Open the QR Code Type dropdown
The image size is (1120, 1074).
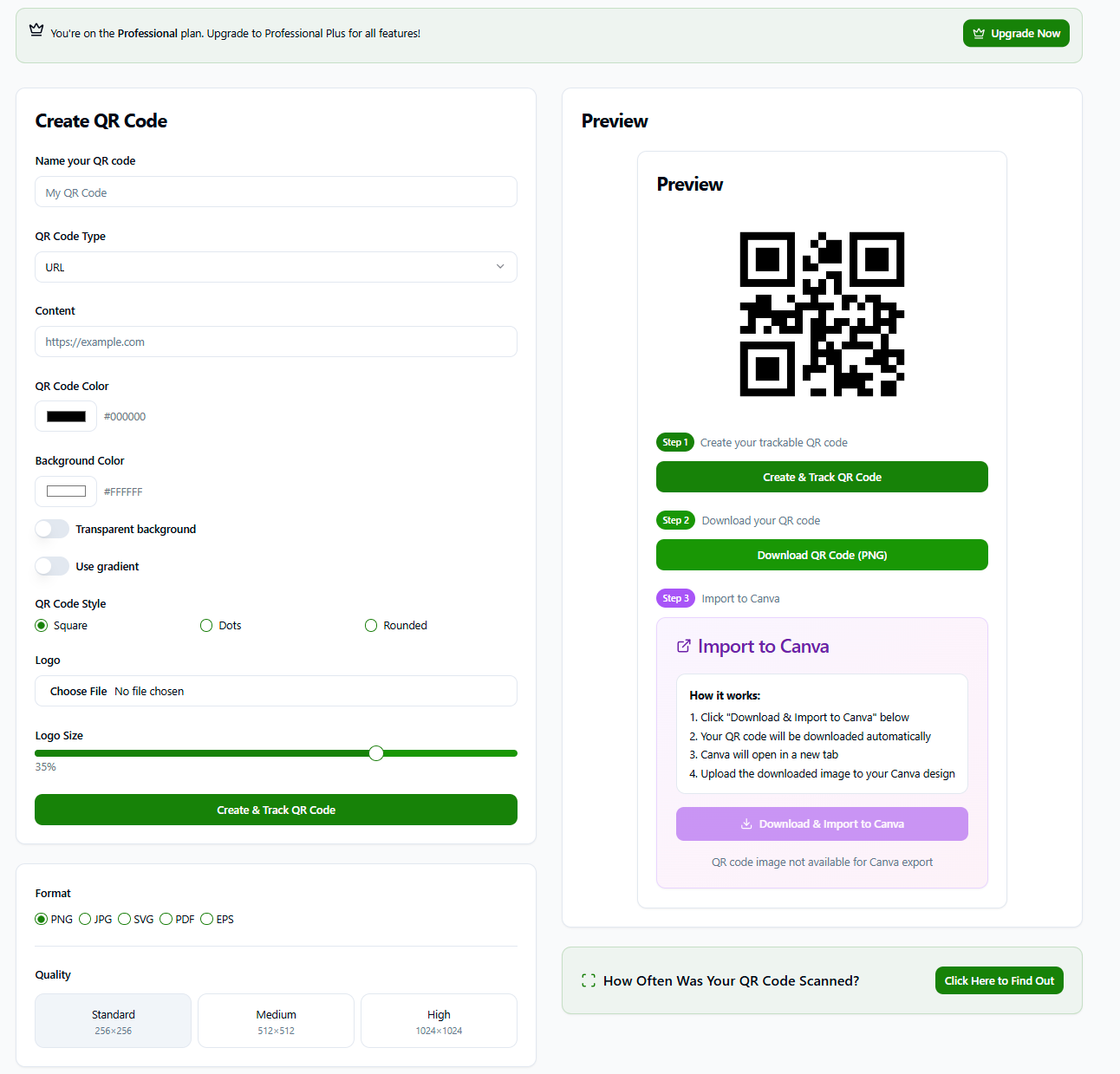[x=276, y=267]
